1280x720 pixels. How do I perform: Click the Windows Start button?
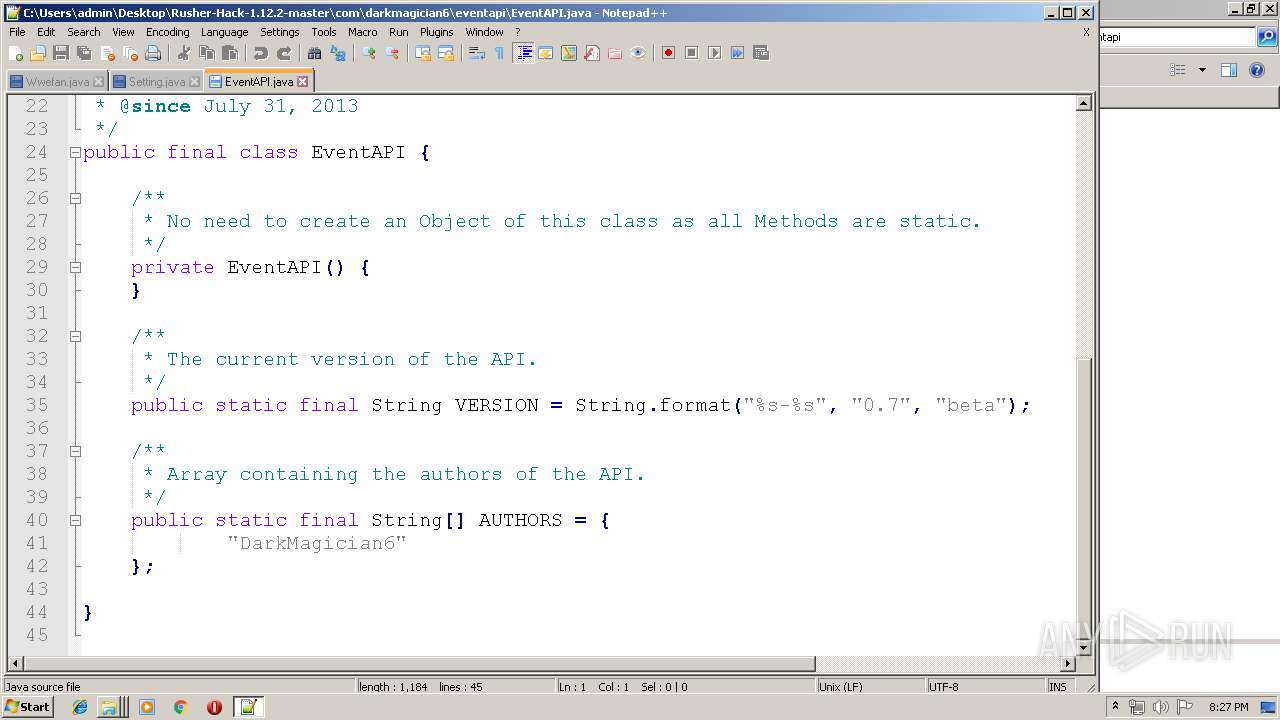tap(28, 707)
